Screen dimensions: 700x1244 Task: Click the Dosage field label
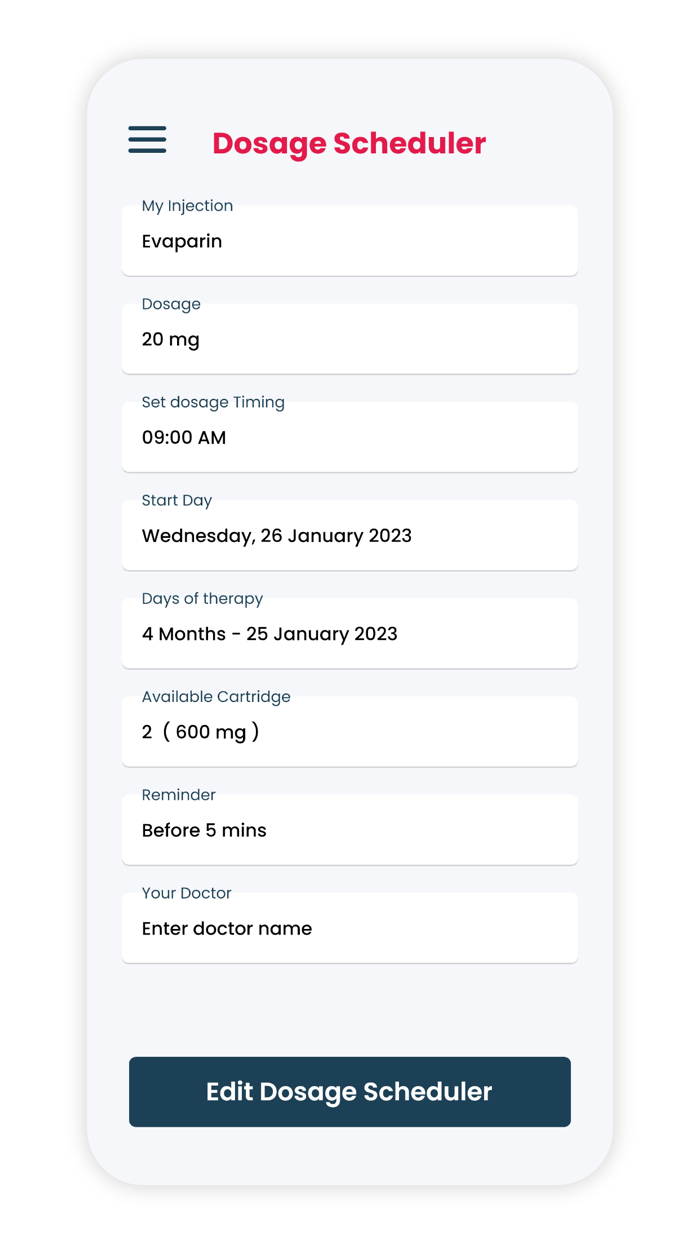(171, 304)
